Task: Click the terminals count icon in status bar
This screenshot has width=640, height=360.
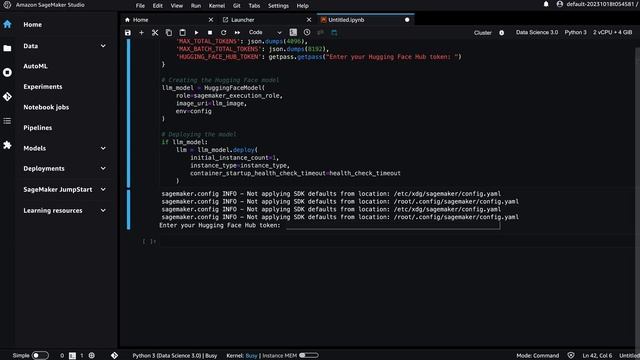Action: click(72, 356)
